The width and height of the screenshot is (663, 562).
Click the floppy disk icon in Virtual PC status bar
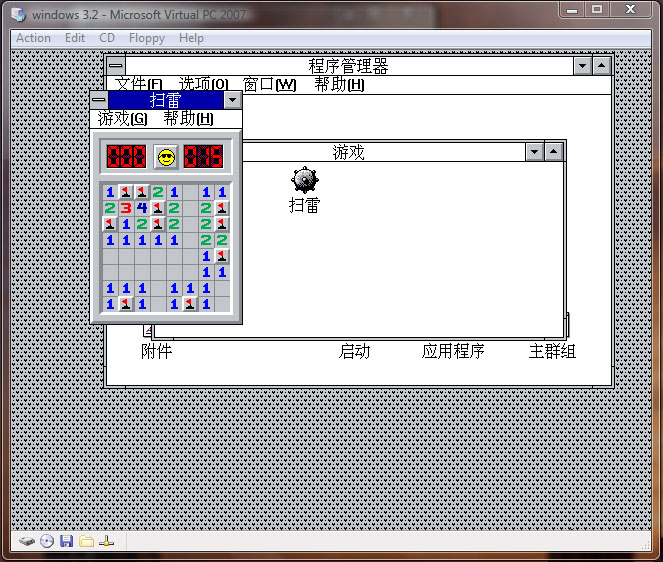click(66, 541)
